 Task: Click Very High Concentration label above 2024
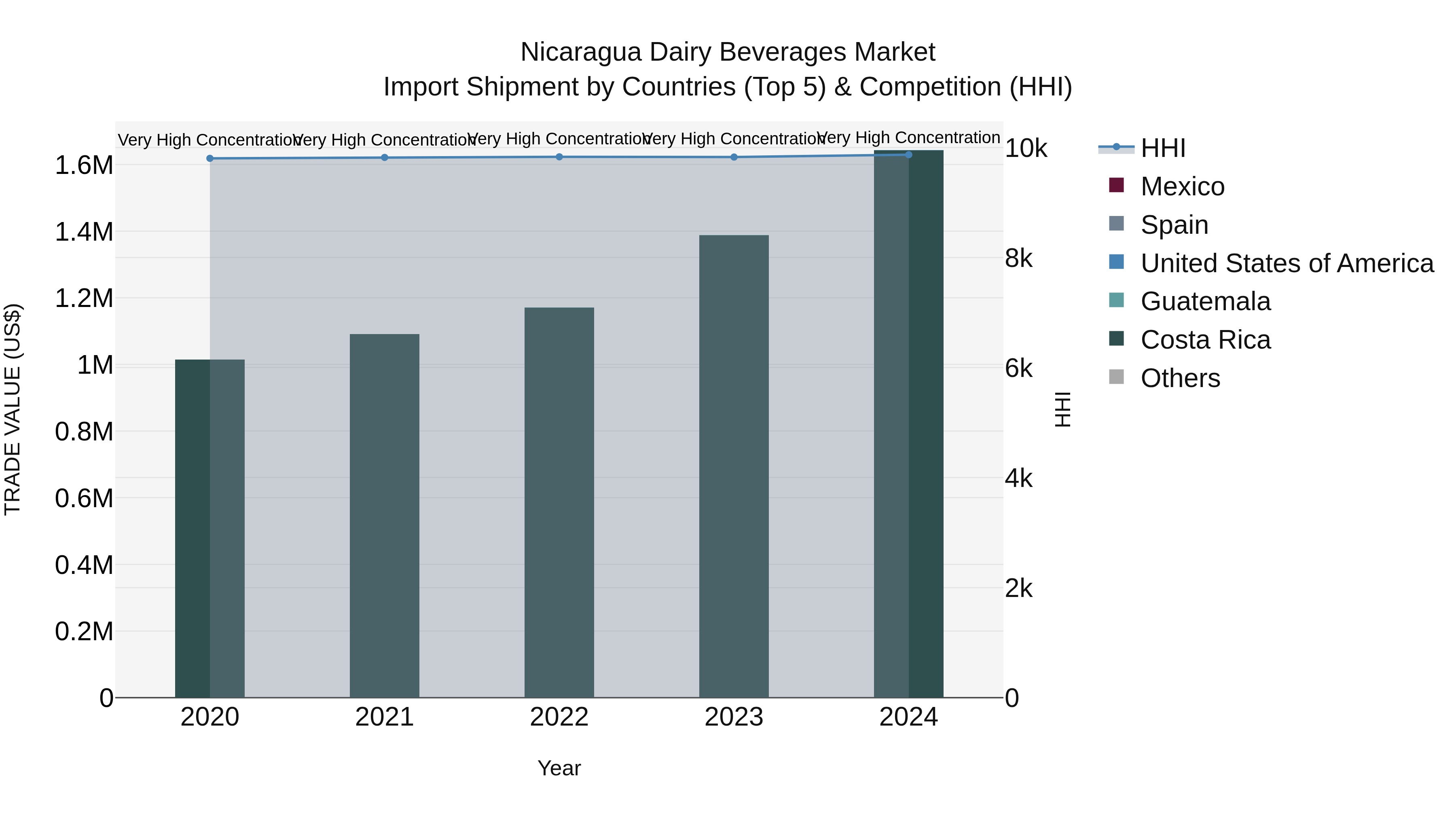(908, 138)
